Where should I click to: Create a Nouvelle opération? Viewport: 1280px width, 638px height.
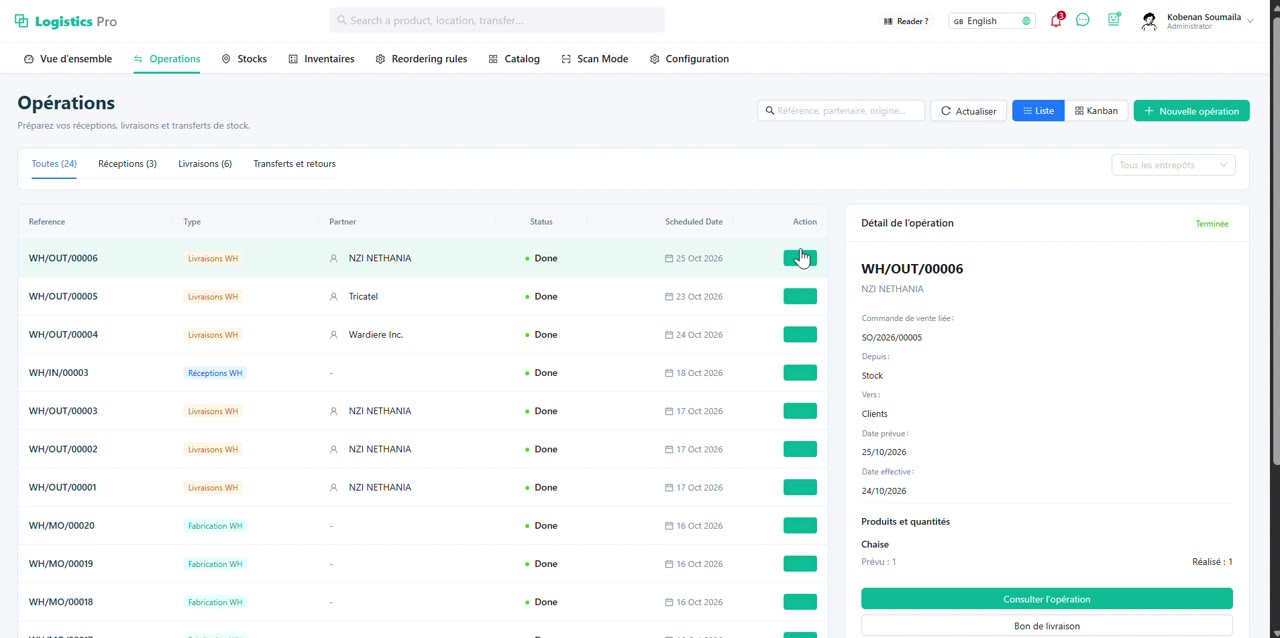1192,111
